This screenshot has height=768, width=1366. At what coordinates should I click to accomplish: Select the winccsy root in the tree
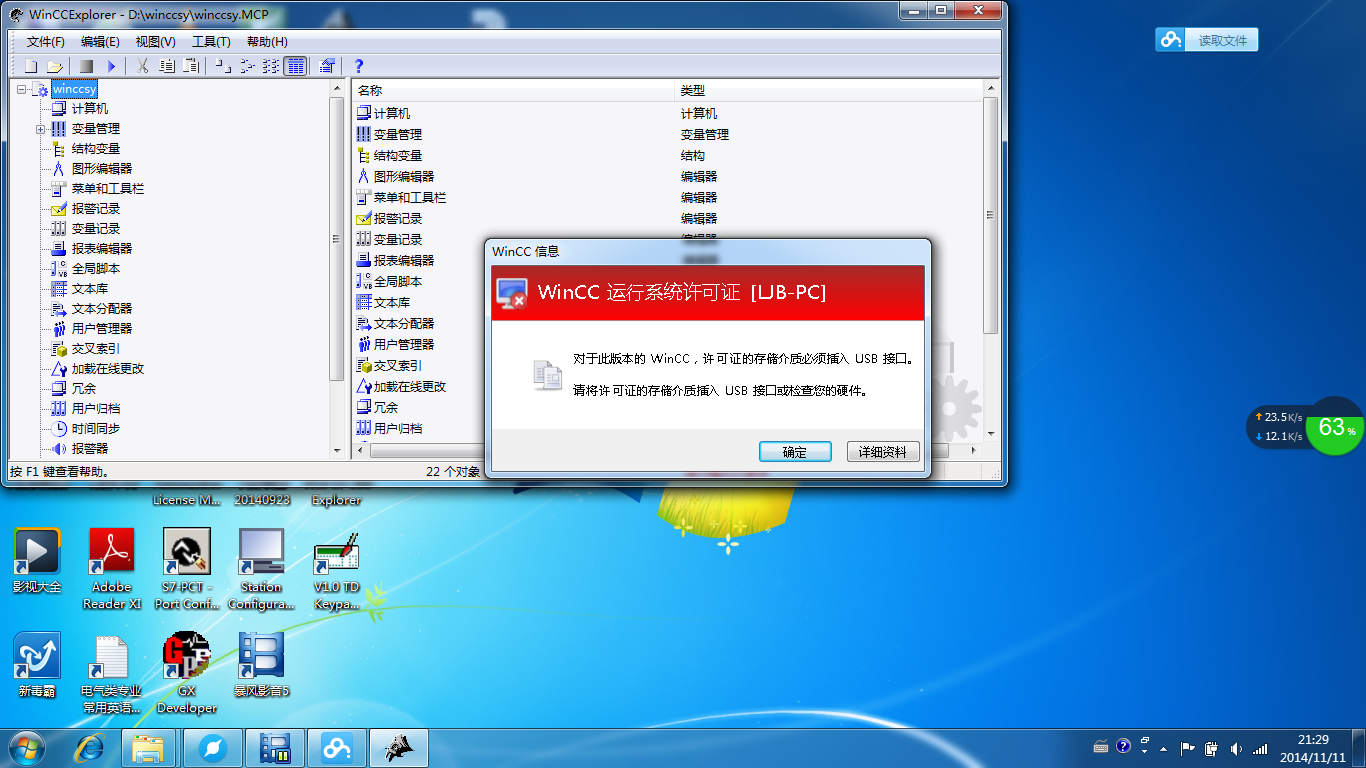75,89
